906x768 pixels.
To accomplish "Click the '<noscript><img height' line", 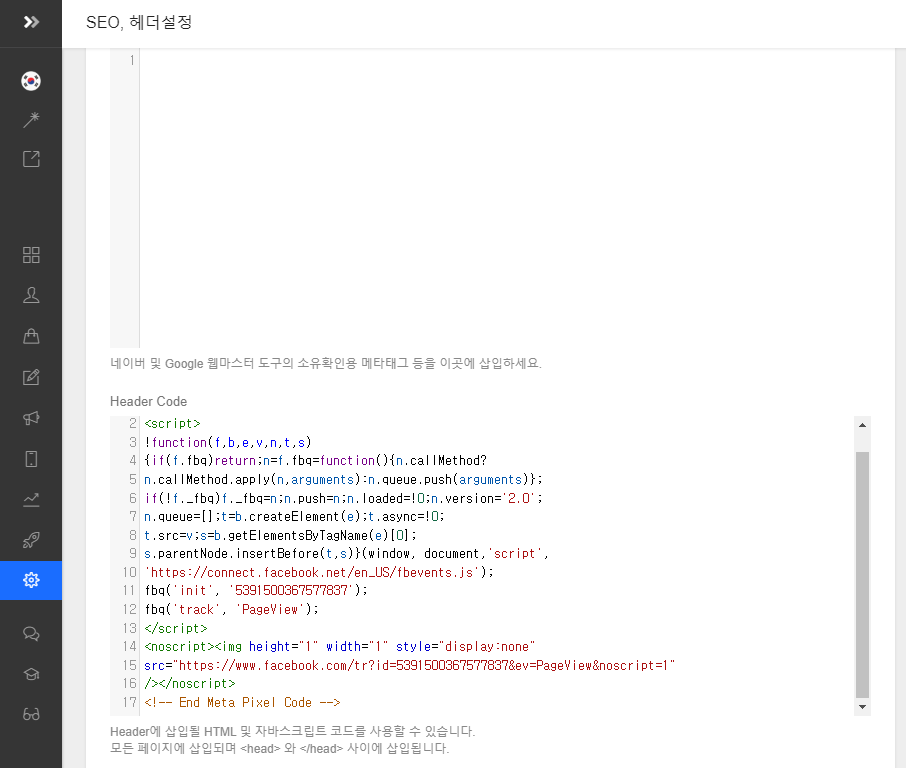I will click(x=340, y=647).
